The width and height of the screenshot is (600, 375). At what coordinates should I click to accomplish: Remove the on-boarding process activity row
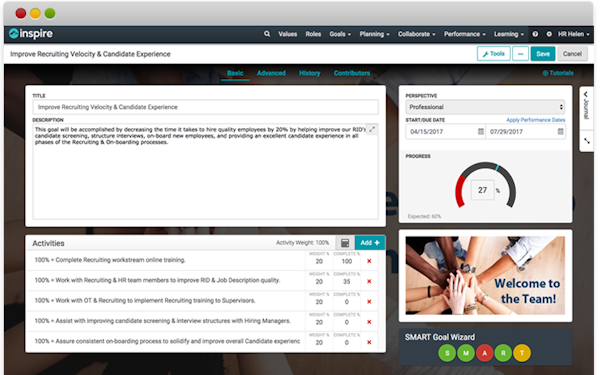pos(369,342)
